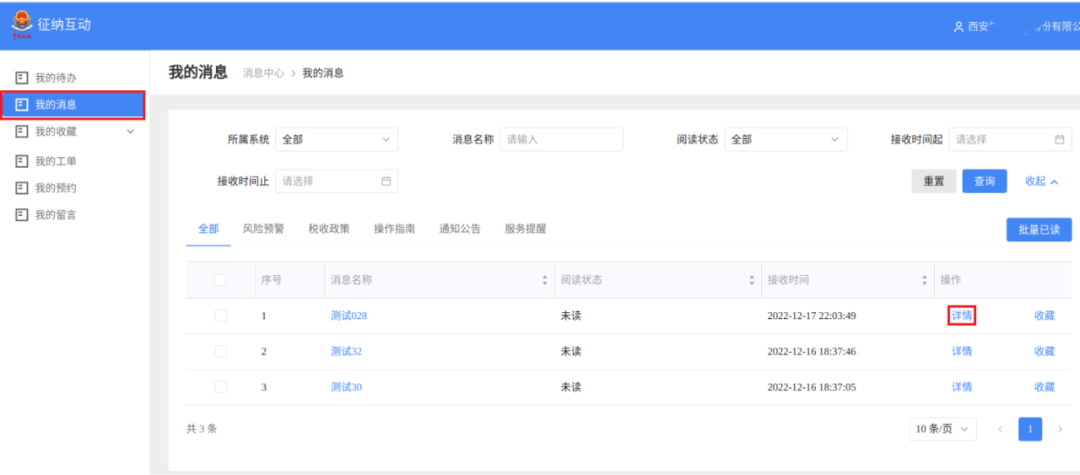1080x475 pixels.
Task: Sort by 接收时间 column sort icon
Action: pyautogui.click(x=923, y=280)
